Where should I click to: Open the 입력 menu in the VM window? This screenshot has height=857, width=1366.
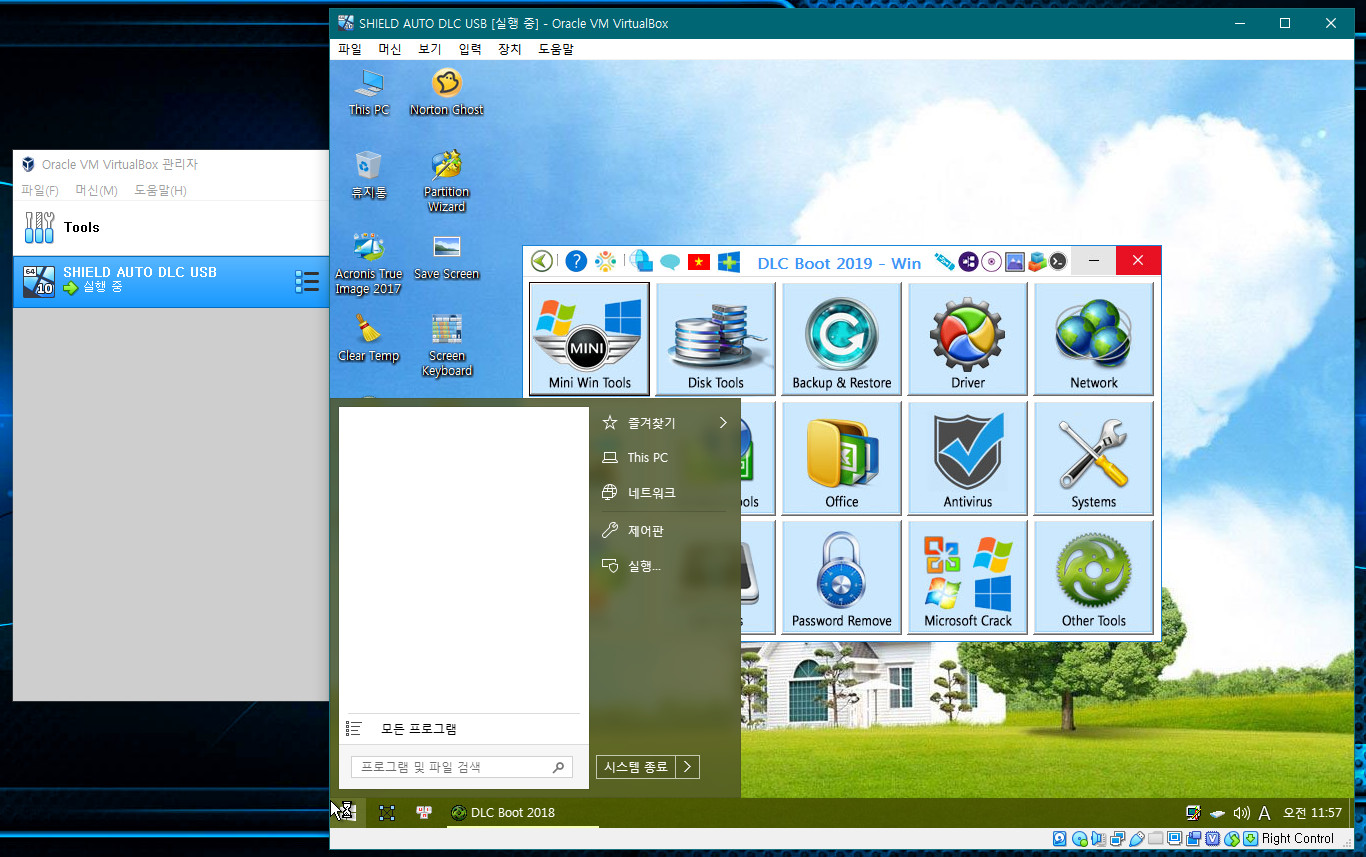[x=470, y=49]
